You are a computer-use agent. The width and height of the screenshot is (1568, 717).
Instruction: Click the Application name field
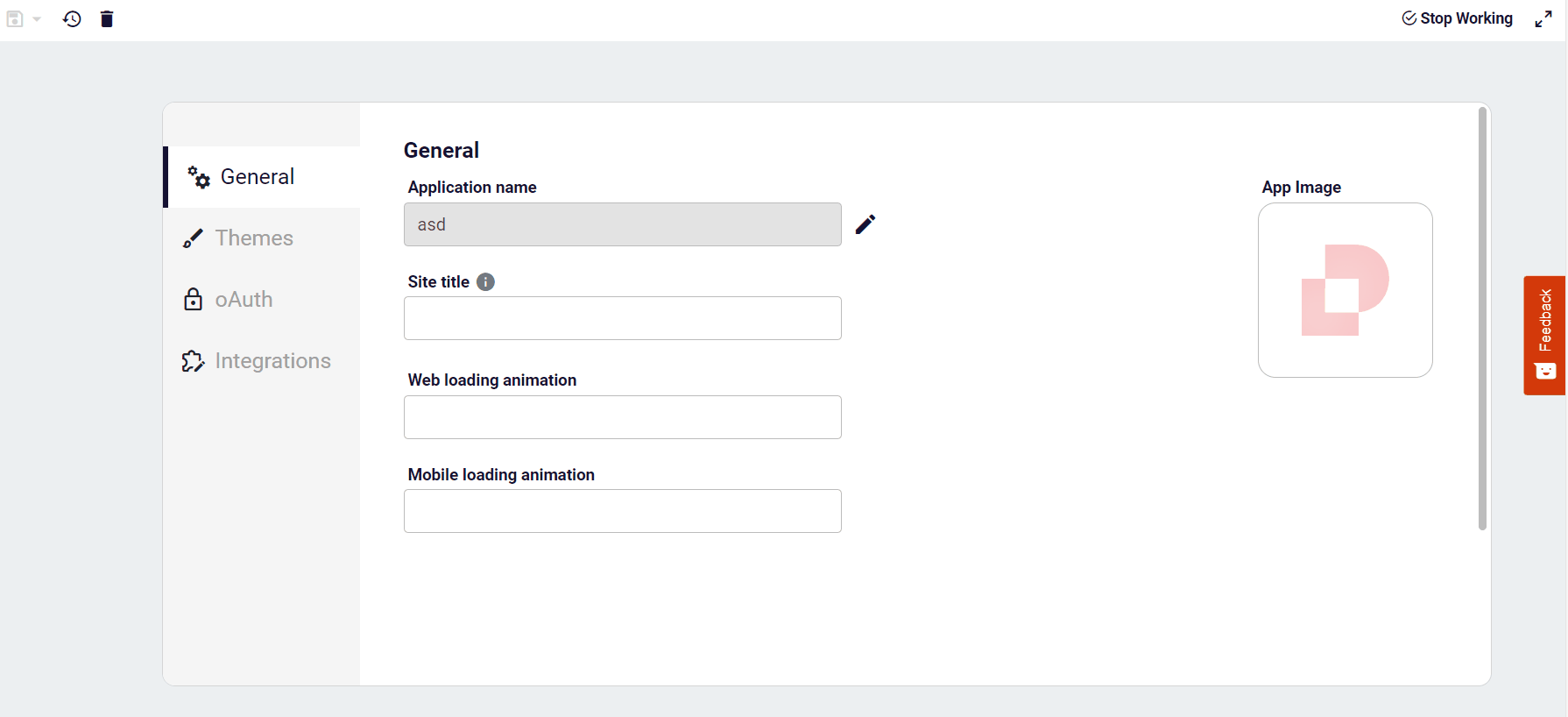(x=622, y=224)
